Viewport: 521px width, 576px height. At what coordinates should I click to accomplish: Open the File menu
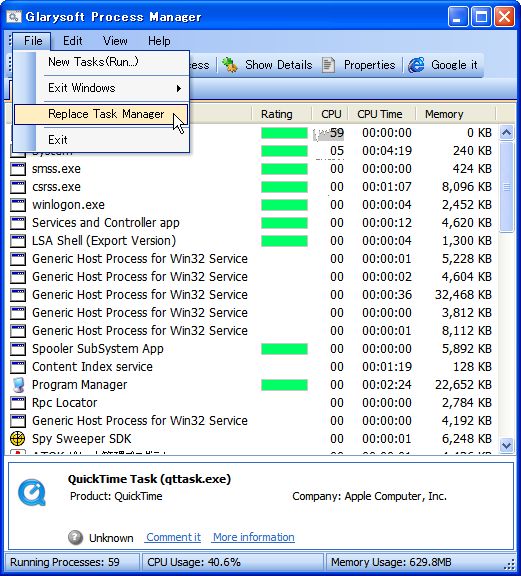pos(32,41)
